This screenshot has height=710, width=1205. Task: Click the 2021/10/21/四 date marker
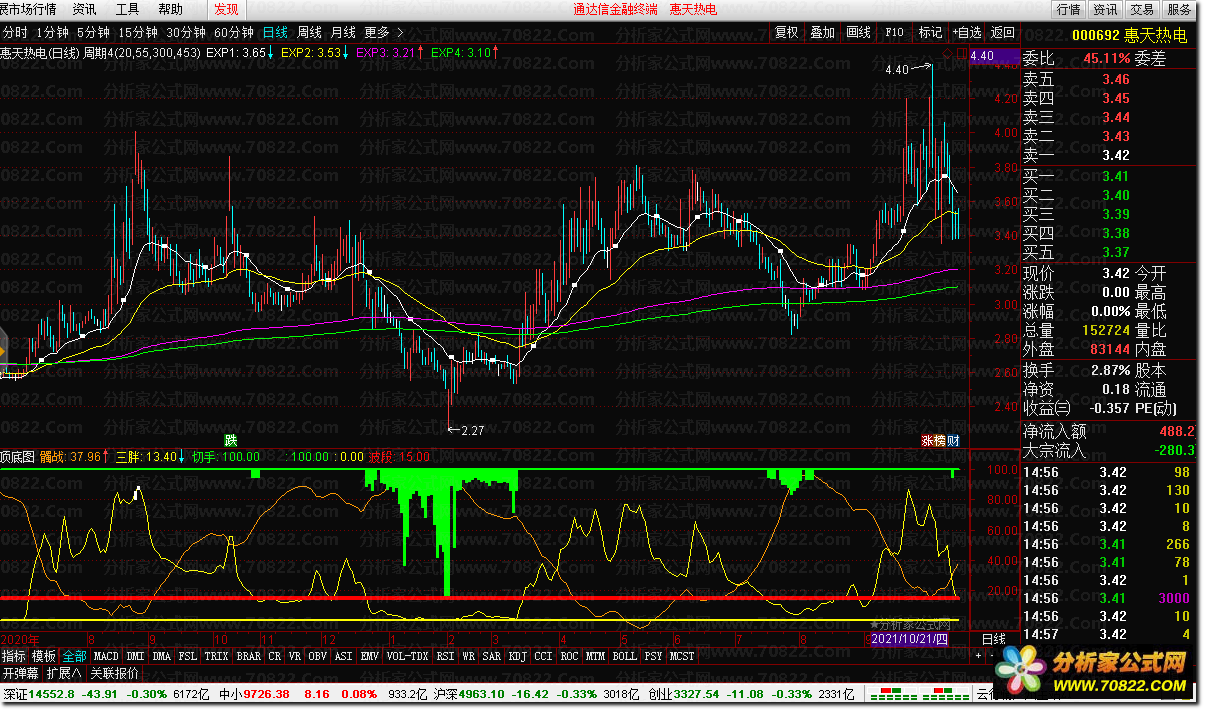(909, 639)
